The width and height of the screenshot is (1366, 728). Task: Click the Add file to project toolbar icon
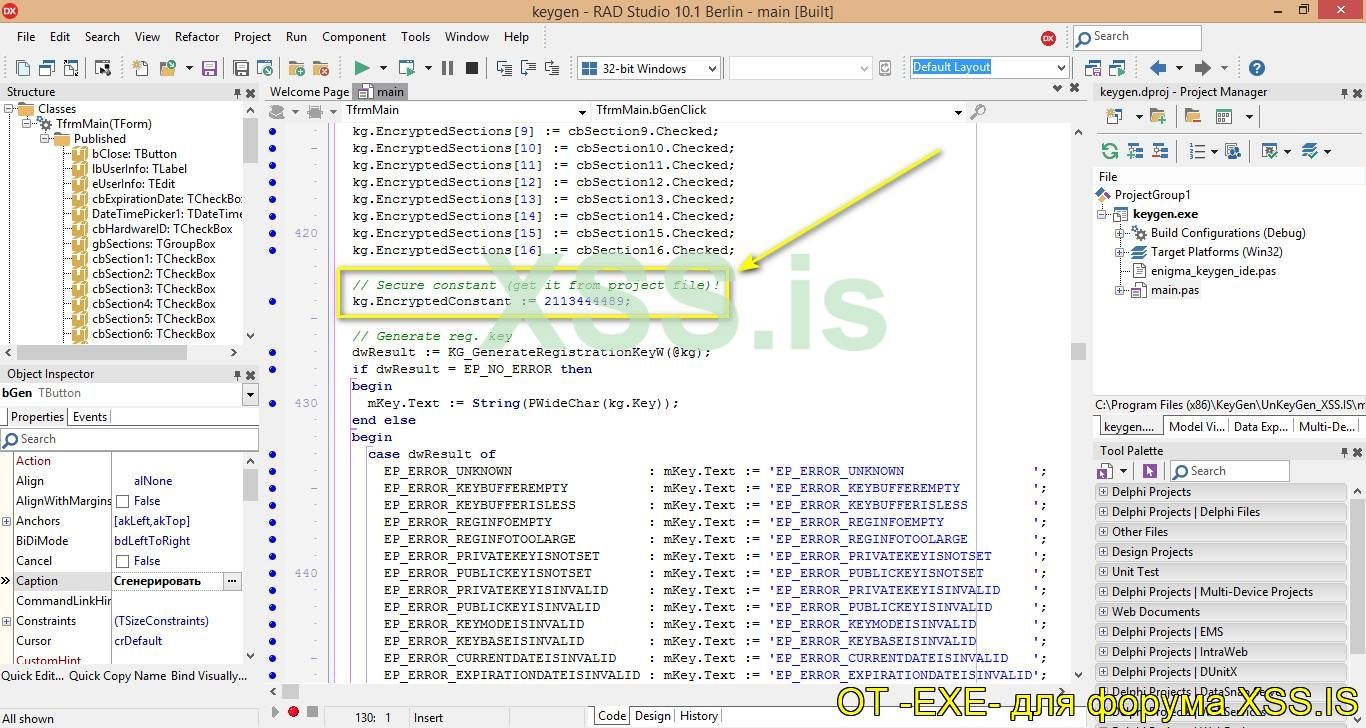click(x=296, y=68)
